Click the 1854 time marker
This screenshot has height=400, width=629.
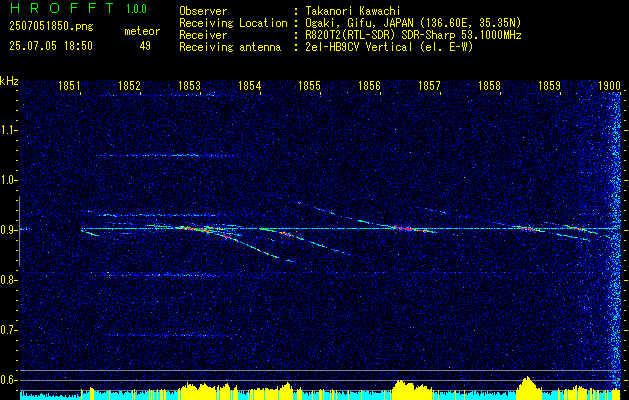point(250,86)
